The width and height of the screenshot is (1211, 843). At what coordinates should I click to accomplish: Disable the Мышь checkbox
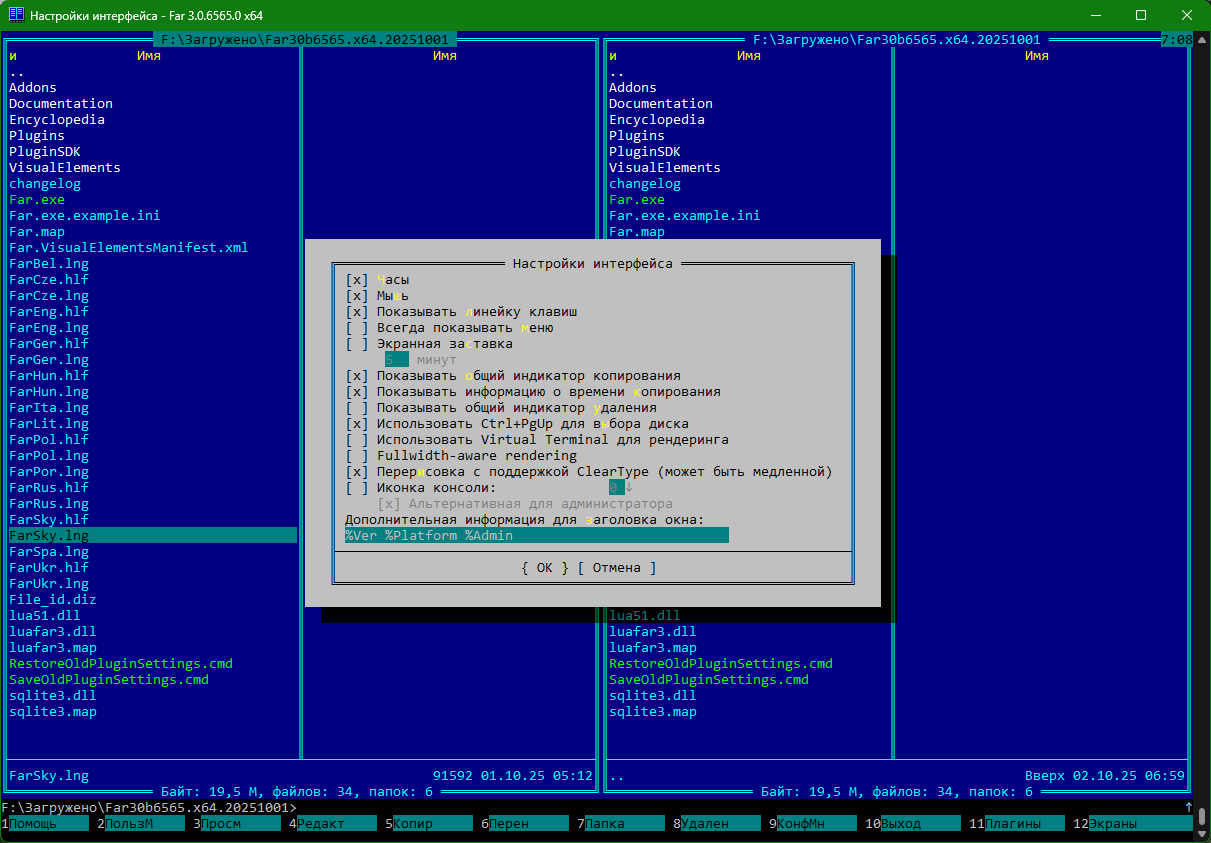[358, 296]
